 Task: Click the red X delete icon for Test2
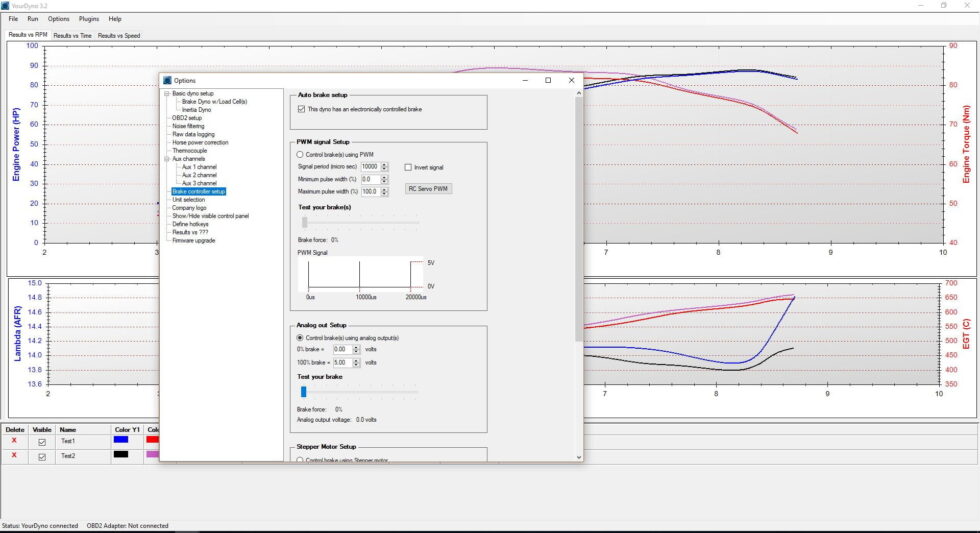(14, 455)
